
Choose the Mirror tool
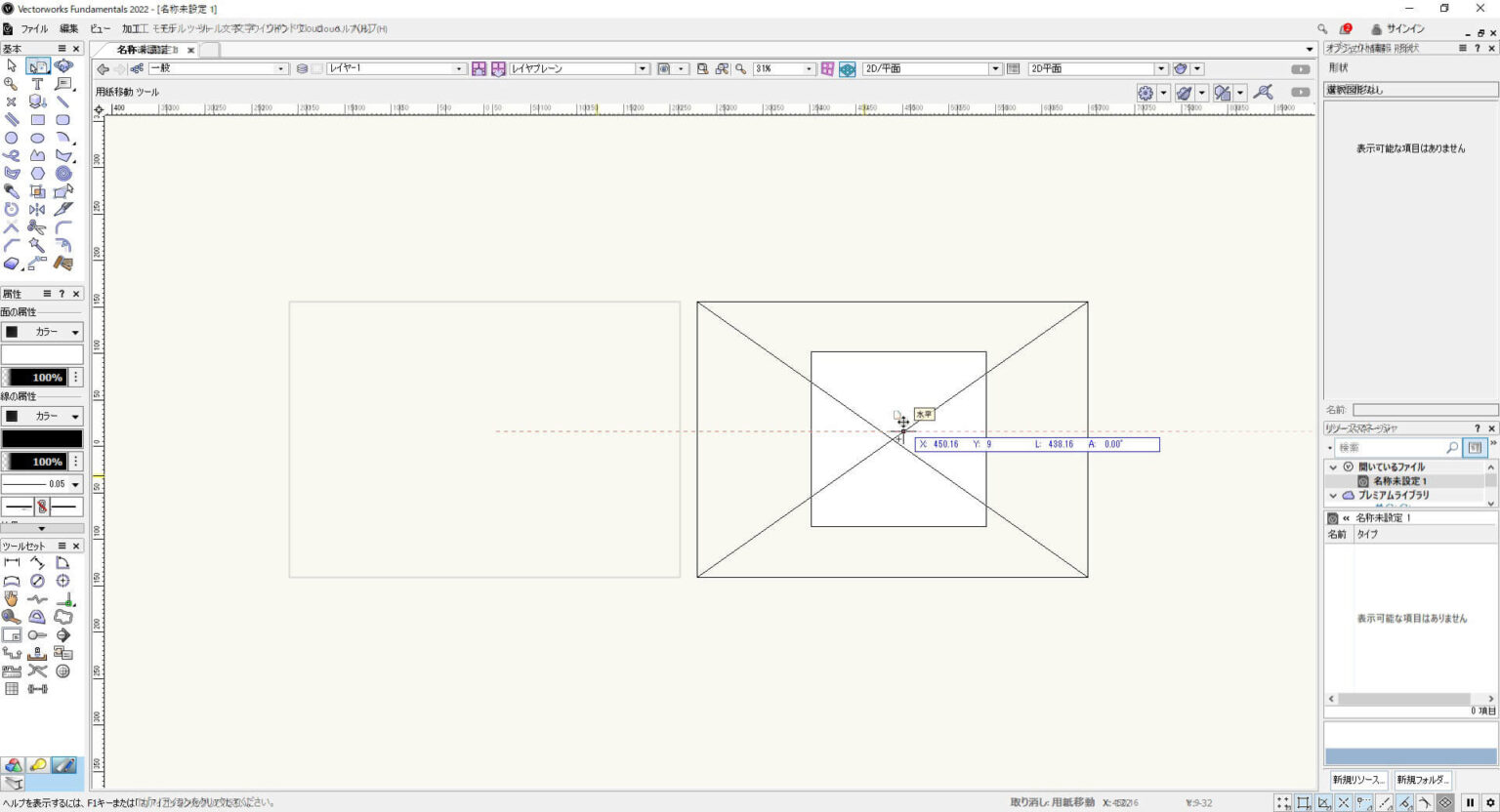(37, 209)
